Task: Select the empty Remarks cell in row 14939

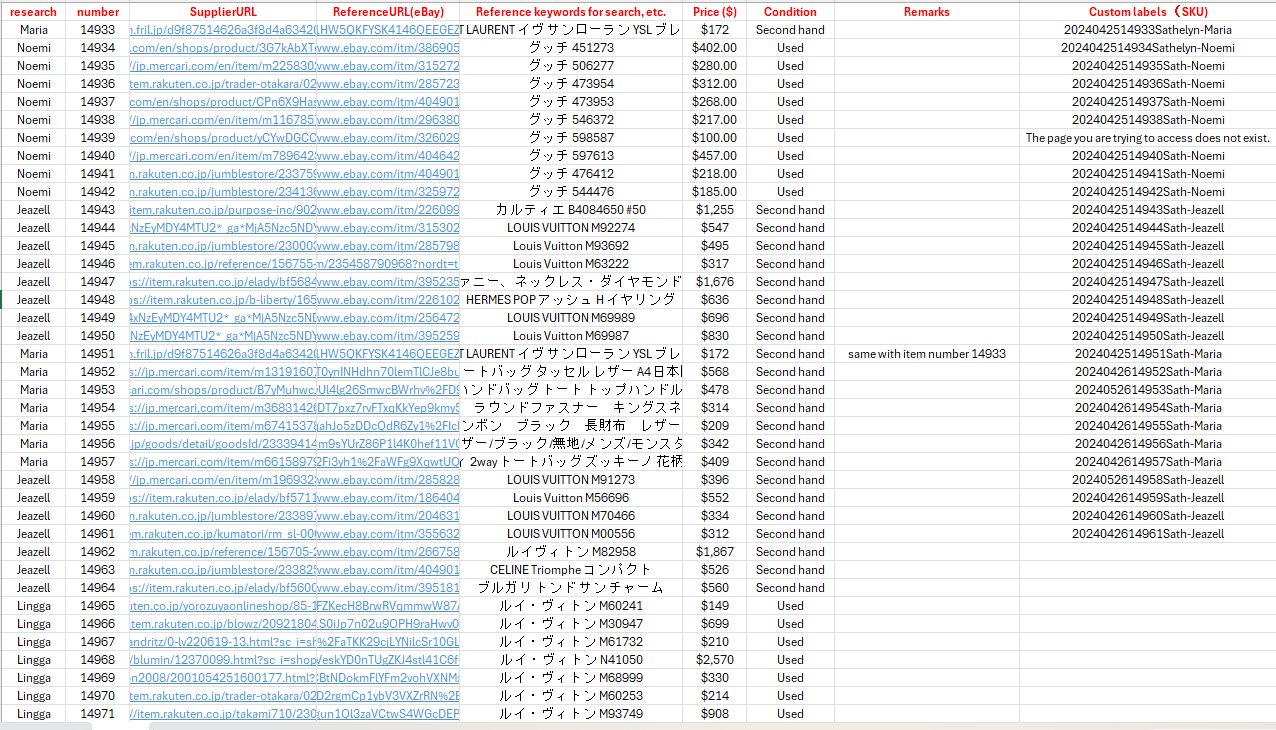Action: coord(927,138)
